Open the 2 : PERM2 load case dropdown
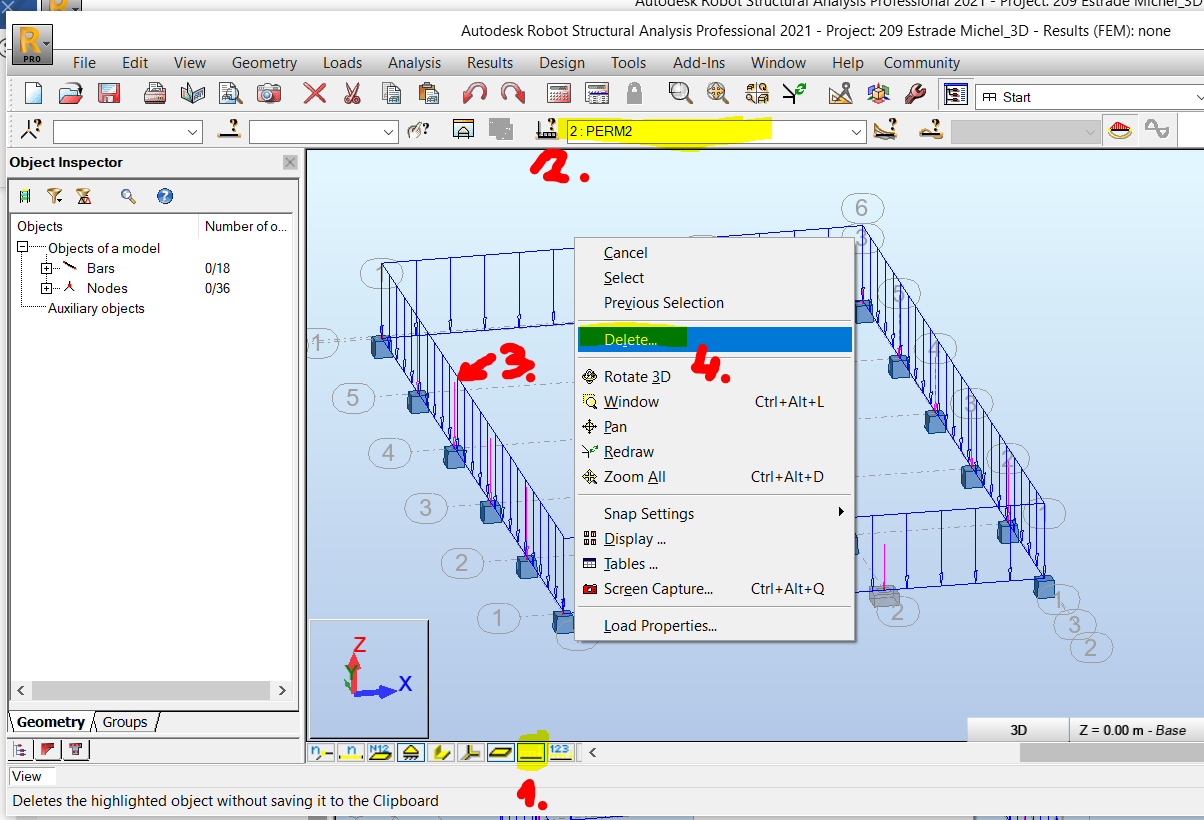1204x820 pixels. tap(856, 132)
